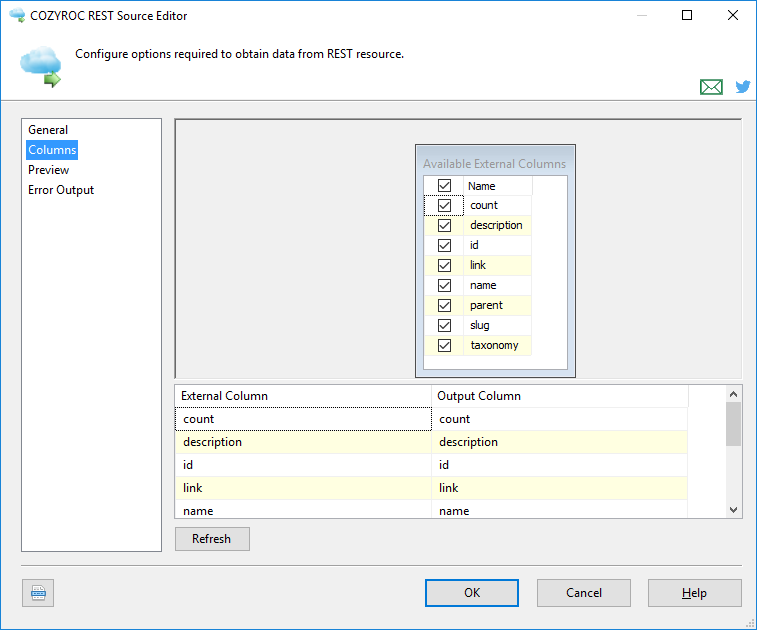Select the id External Column cell
The image size is (757, 630).
pos(303,465)
